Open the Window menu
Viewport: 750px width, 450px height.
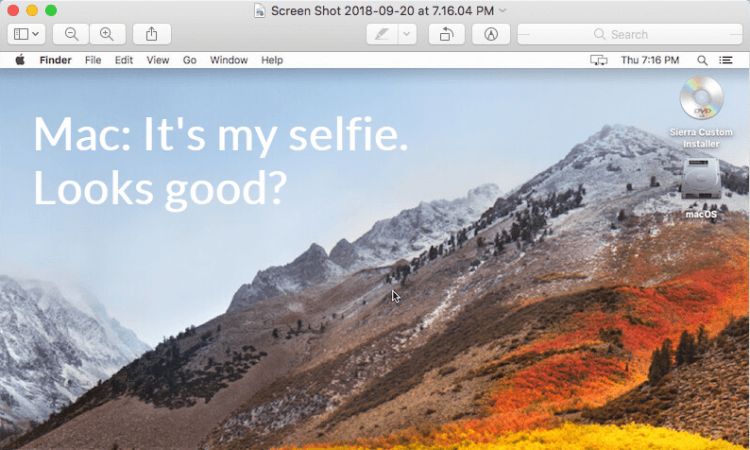[229, 60]
